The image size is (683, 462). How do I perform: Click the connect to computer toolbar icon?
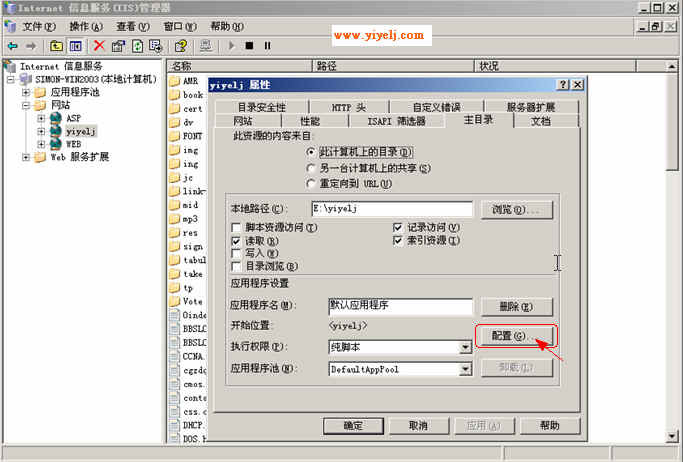(x=206, y=46)
